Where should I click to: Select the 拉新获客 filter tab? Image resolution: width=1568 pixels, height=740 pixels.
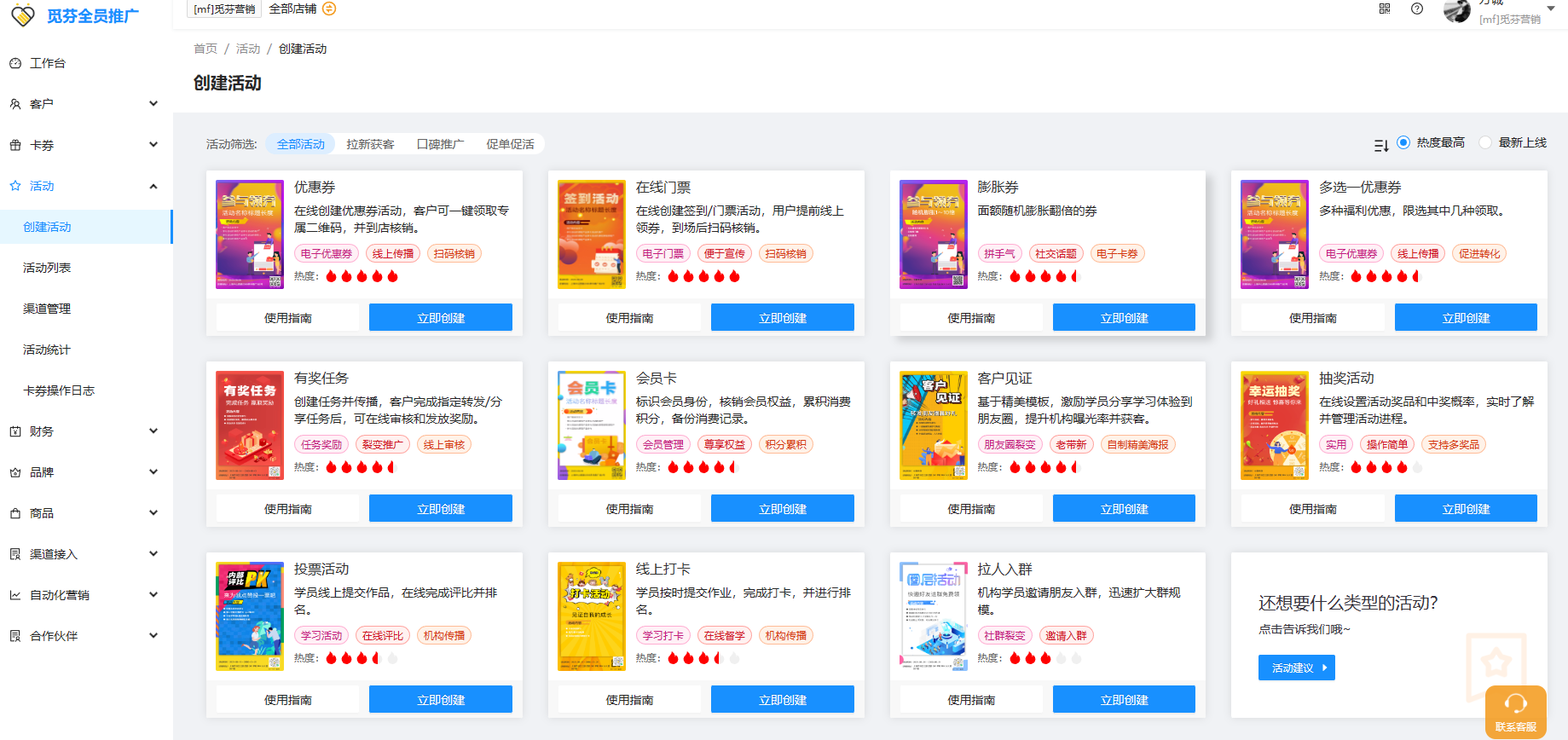(370, 144)
